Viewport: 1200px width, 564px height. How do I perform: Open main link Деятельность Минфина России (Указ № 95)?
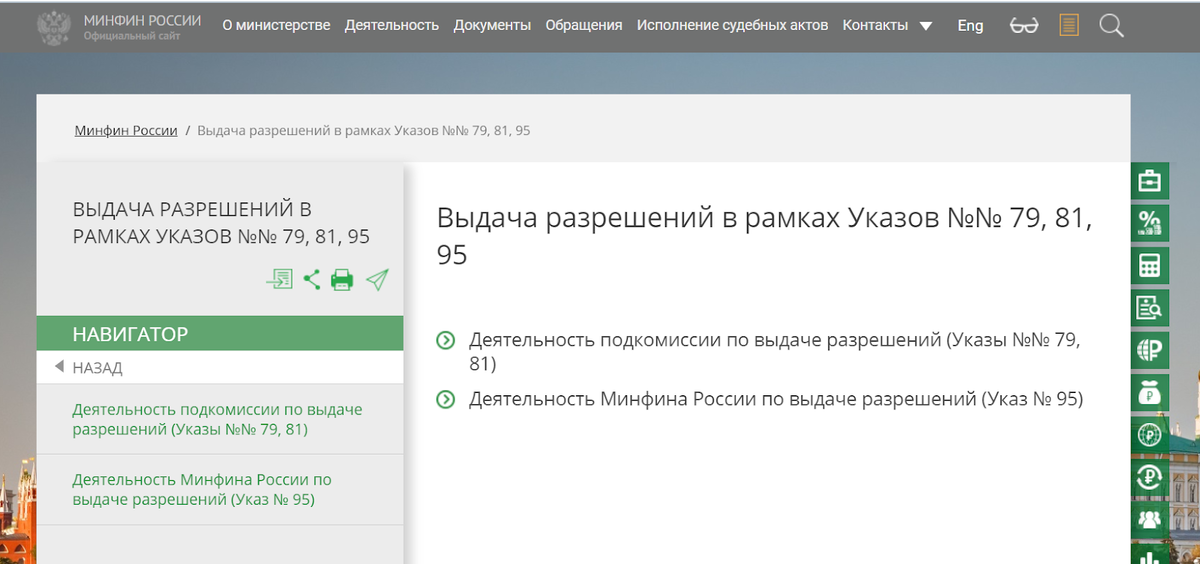click(x=776, y=400)
